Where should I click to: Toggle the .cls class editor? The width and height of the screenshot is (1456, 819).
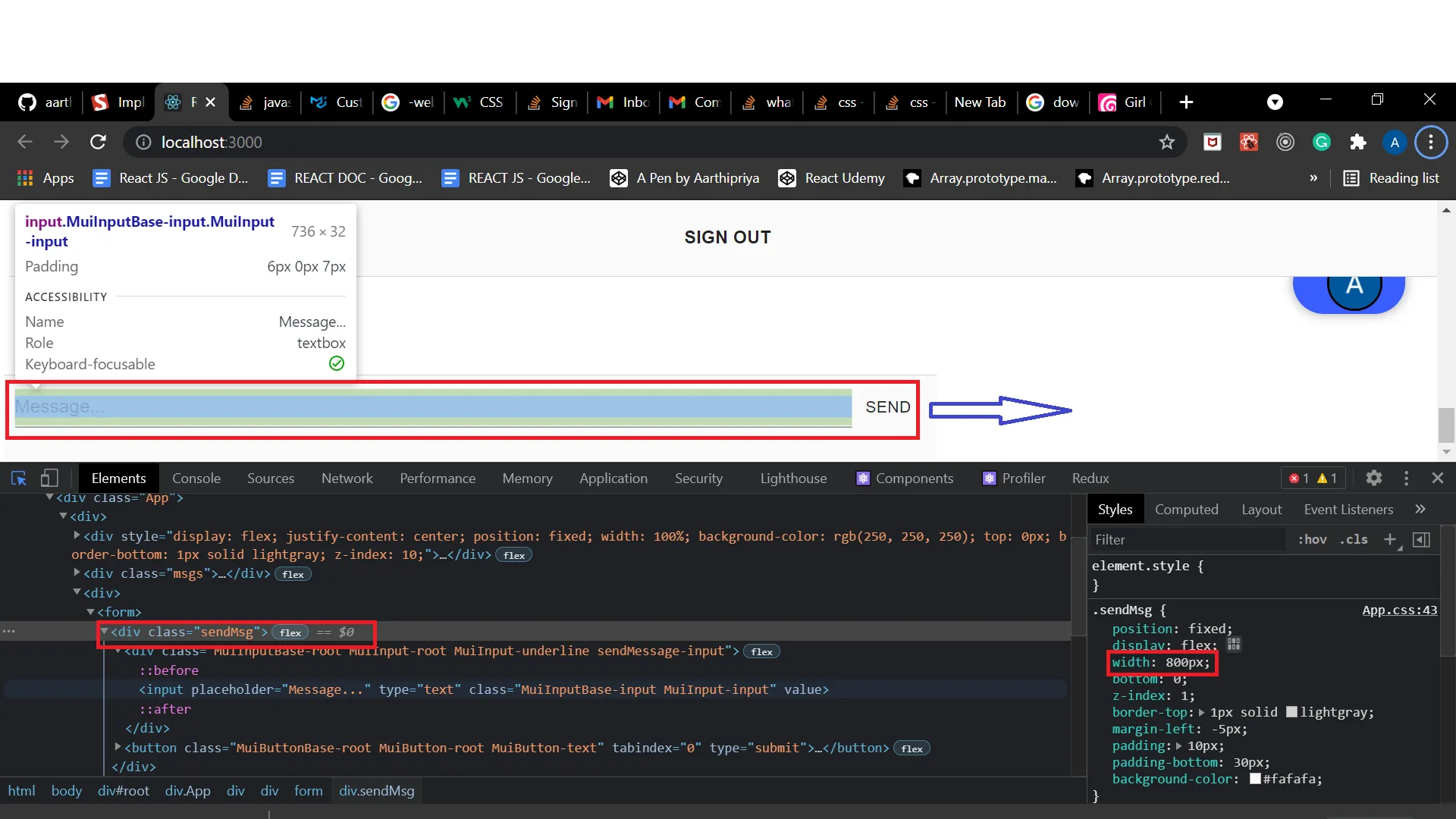point(1354,539)
